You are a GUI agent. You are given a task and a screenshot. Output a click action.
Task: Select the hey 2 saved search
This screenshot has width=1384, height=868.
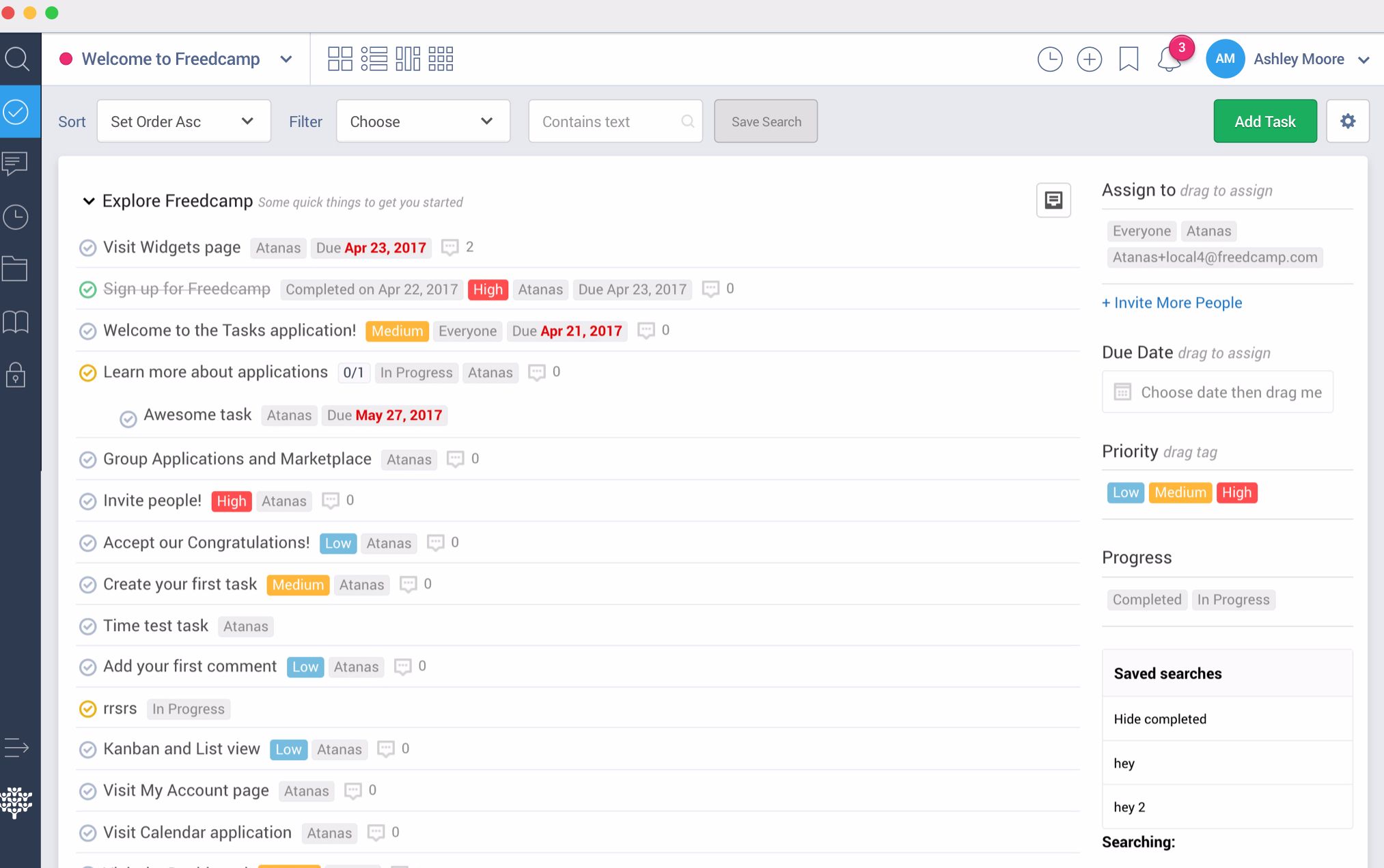pos(1227,807)
